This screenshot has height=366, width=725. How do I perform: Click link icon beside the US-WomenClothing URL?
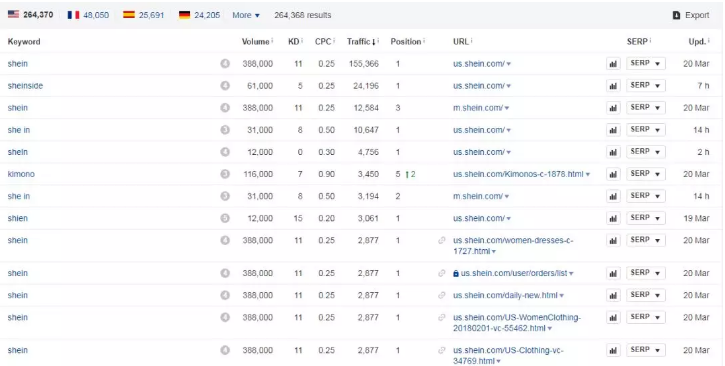[x=442, y=317]
